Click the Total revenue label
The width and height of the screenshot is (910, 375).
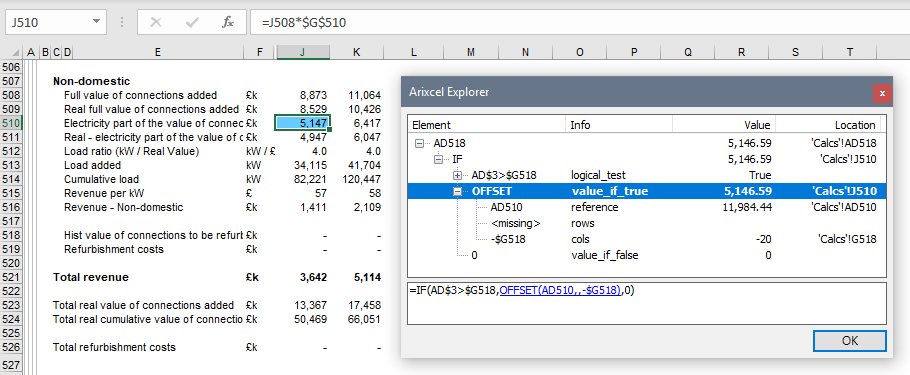click(91, 277)
